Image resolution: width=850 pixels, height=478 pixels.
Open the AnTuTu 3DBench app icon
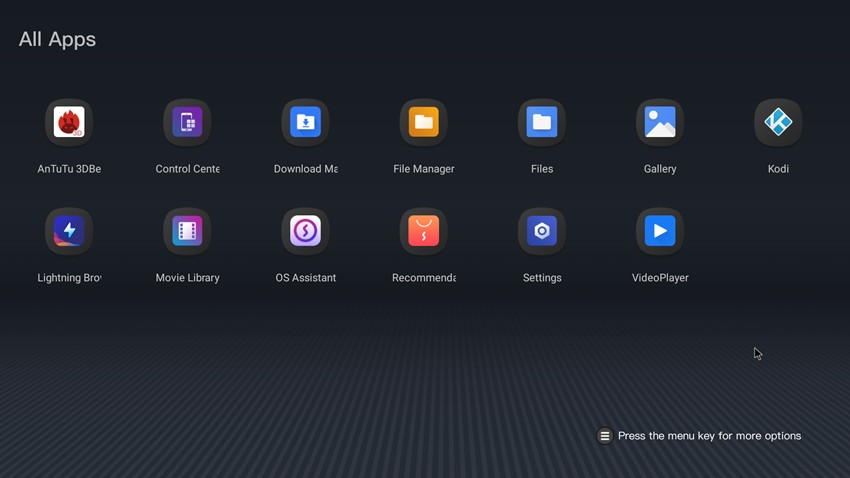[x=69, y=123]
